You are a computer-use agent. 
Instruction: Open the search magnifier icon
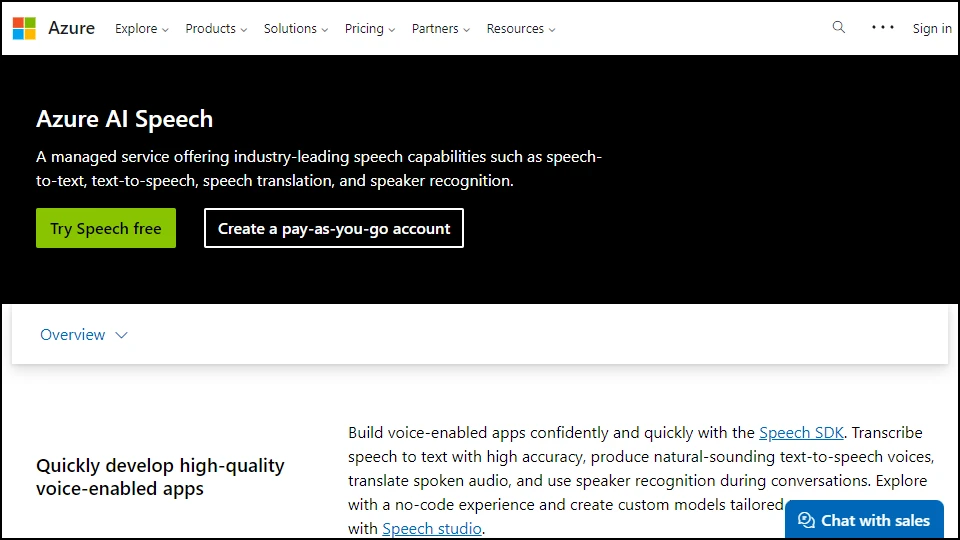point(838,28)
